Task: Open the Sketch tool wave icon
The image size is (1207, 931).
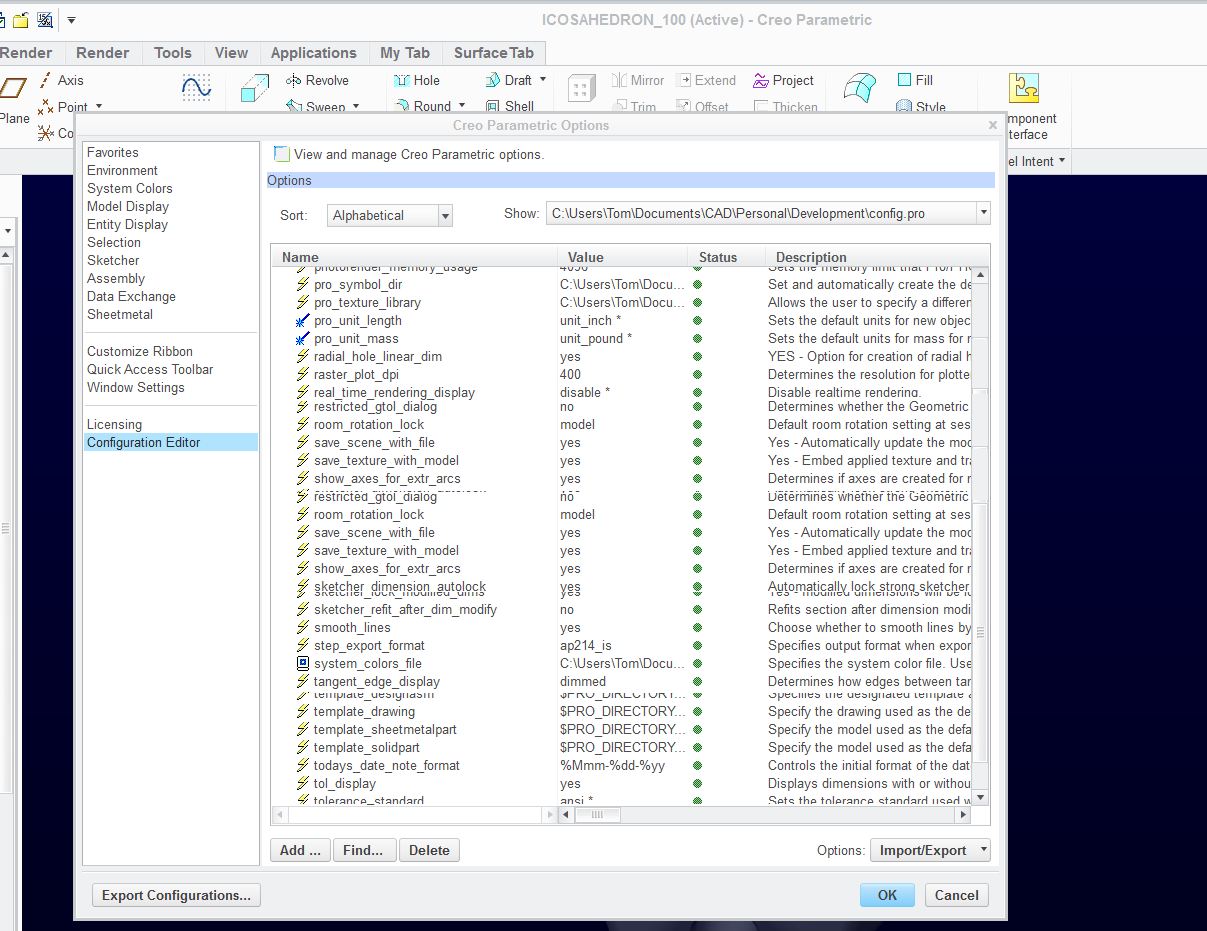Action: pos(196,88)
